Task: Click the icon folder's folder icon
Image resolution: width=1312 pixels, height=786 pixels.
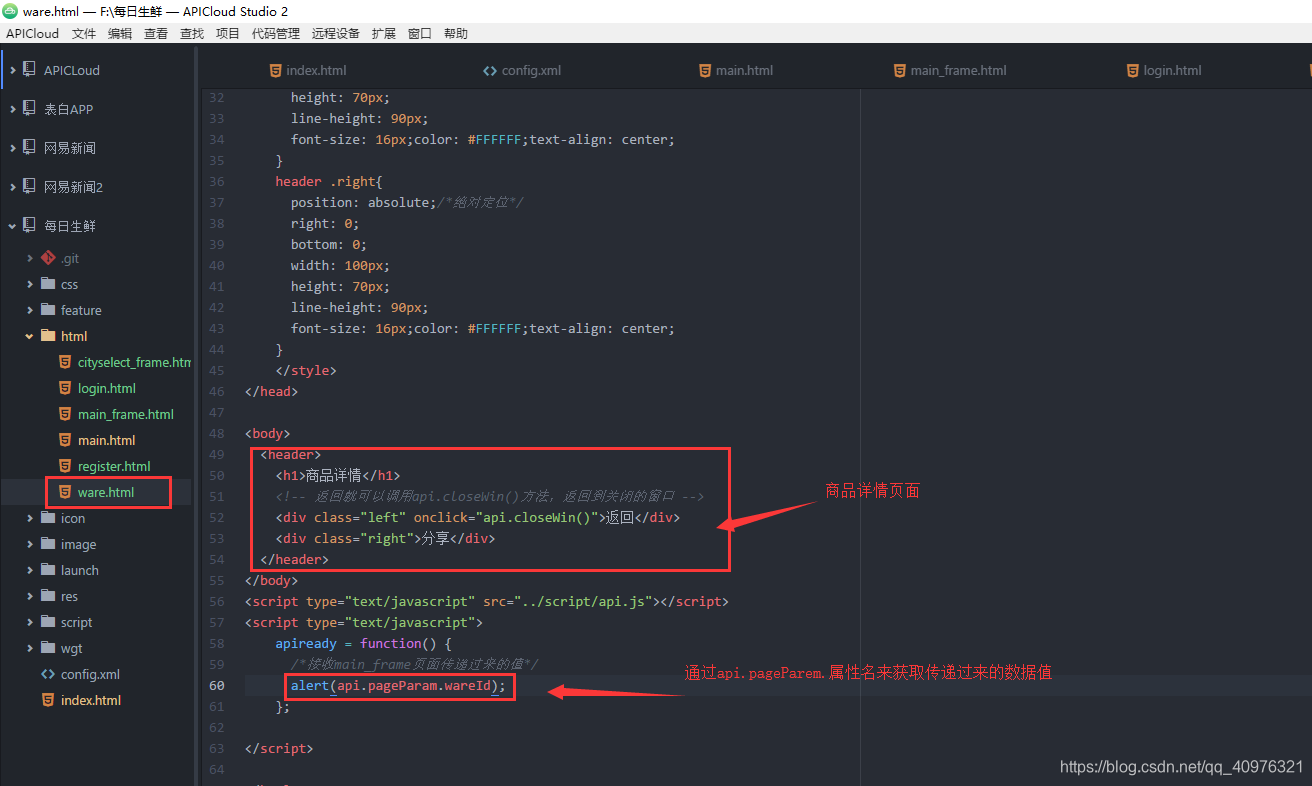Action: pos(47,518)
